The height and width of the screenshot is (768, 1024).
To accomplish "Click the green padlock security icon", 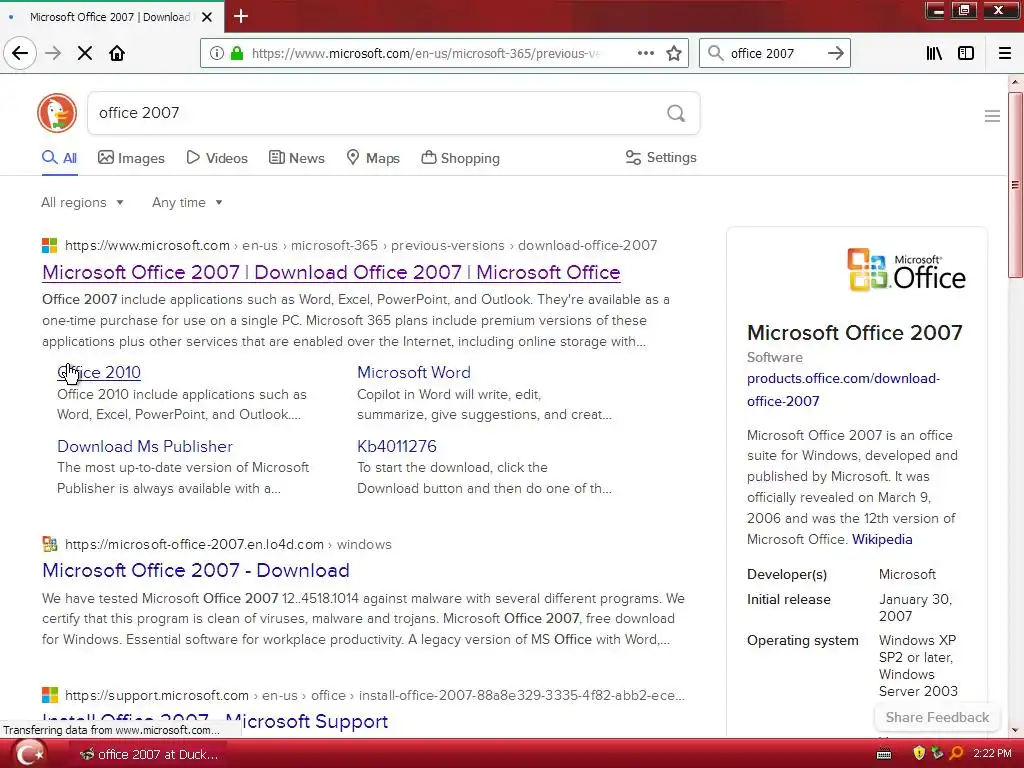I will (237, 53).
